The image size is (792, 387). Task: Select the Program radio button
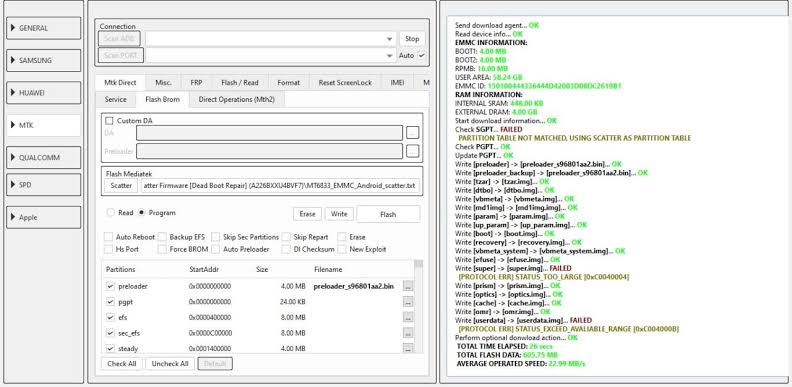[141, 213]
